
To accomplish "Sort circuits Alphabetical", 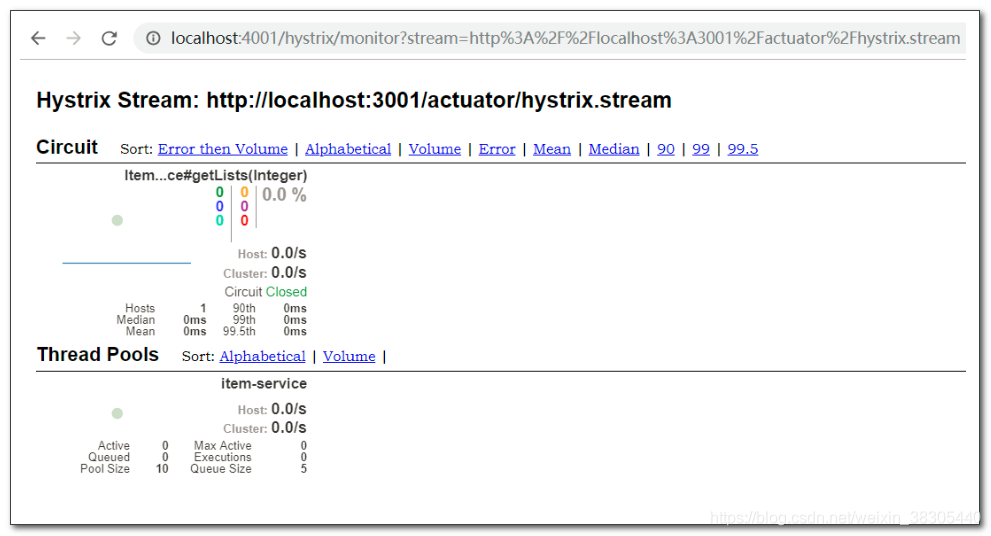I will (x=348, y=149).
